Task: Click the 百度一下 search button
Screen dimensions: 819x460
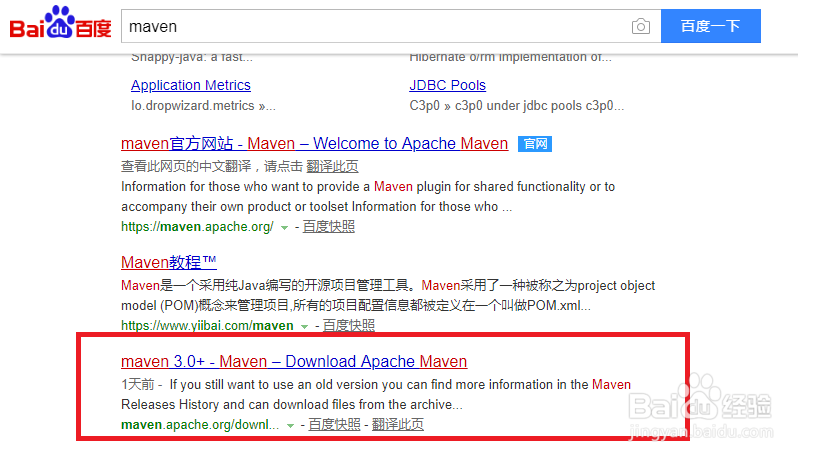Action: [710, 26]
